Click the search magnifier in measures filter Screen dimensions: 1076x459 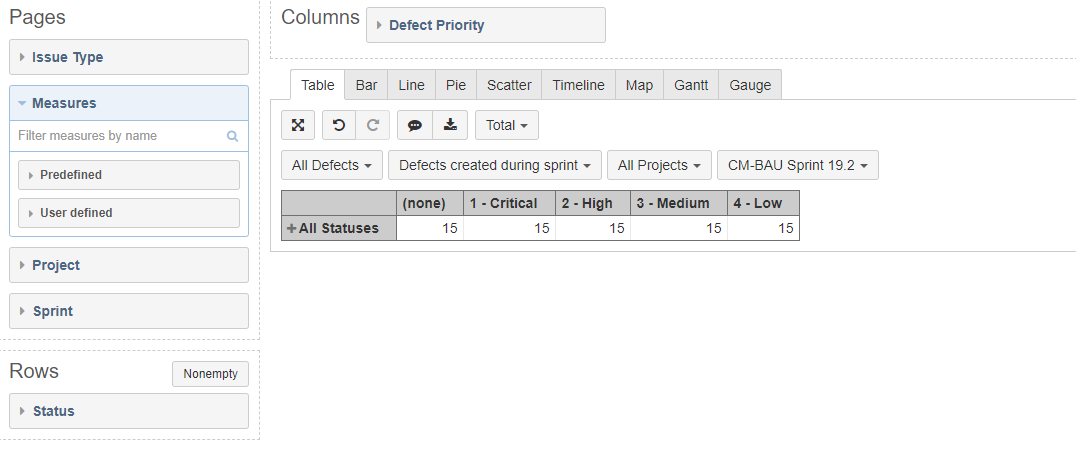[233, 136]
